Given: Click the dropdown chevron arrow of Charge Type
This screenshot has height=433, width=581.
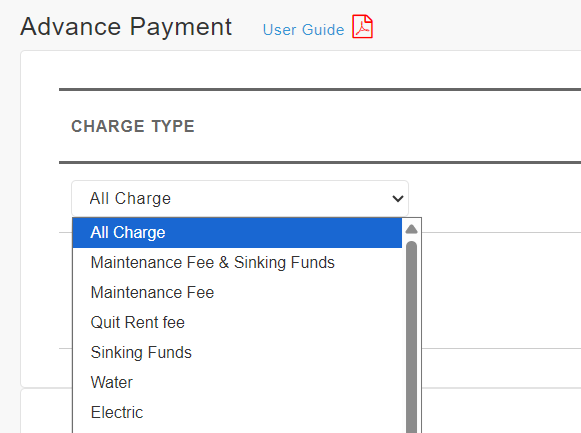Looking at the screenshot, I should pyautogui.click(x=398, y=199).
